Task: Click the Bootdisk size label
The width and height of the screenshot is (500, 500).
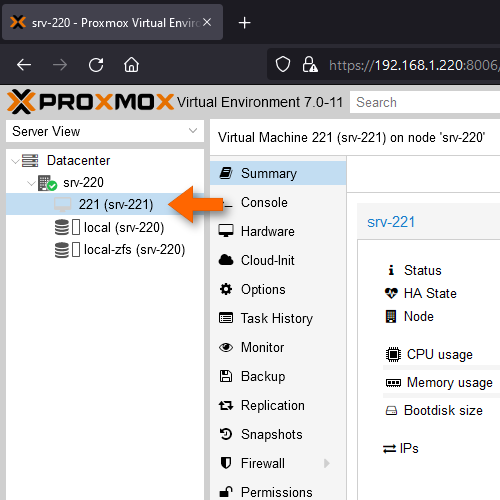Action: pyautogui.click(x=443, y=410)
